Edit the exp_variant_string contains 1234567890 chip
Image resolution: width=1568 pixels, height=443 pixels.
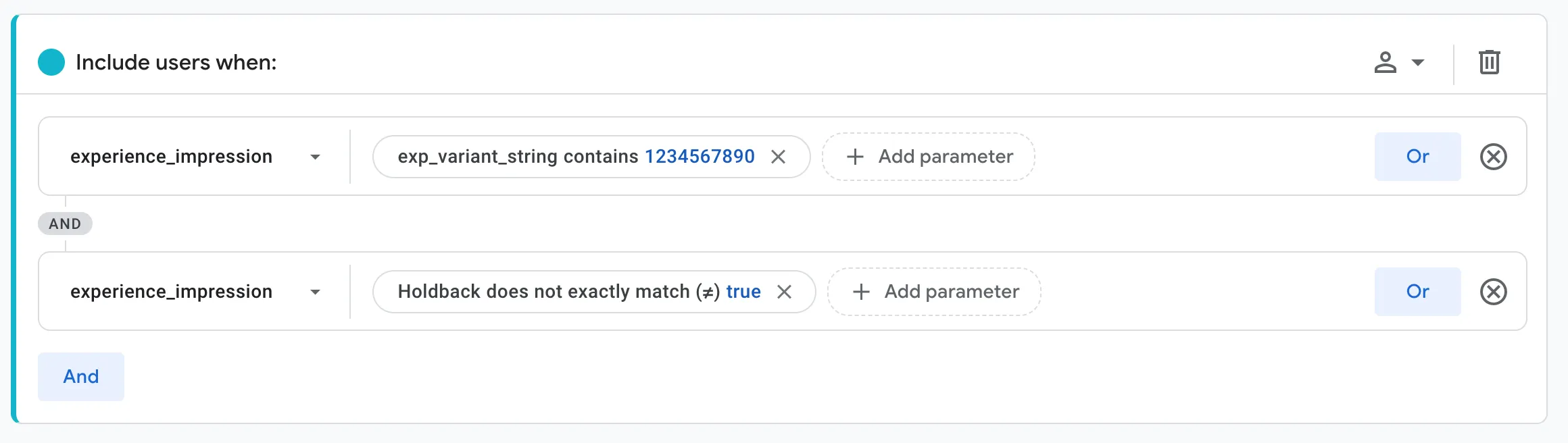click(x=576, y=157)
